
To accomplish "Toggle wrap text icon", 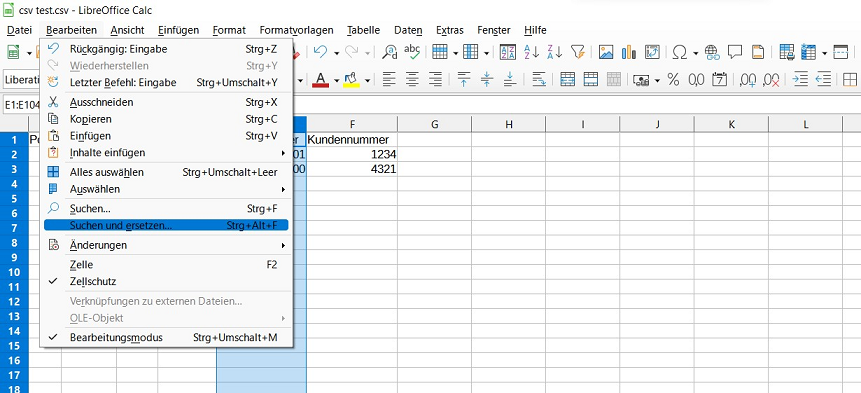I will [539, 80].
